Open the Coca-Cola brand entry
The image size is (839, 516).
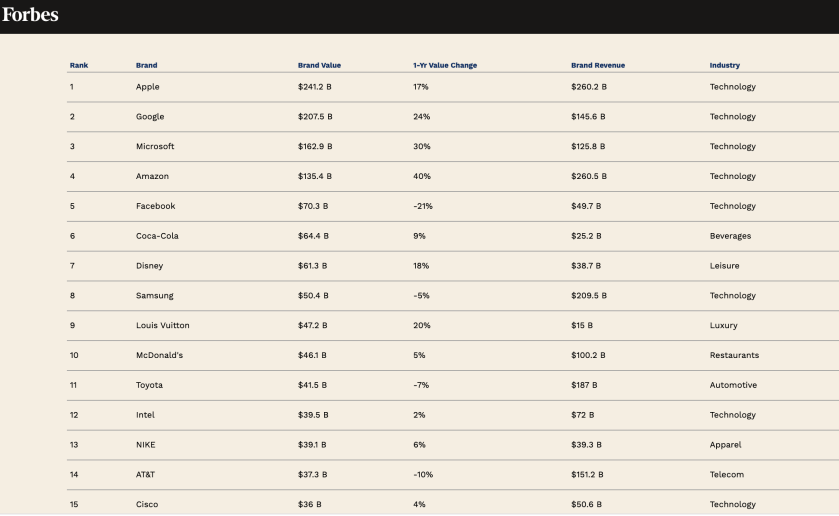157,236
